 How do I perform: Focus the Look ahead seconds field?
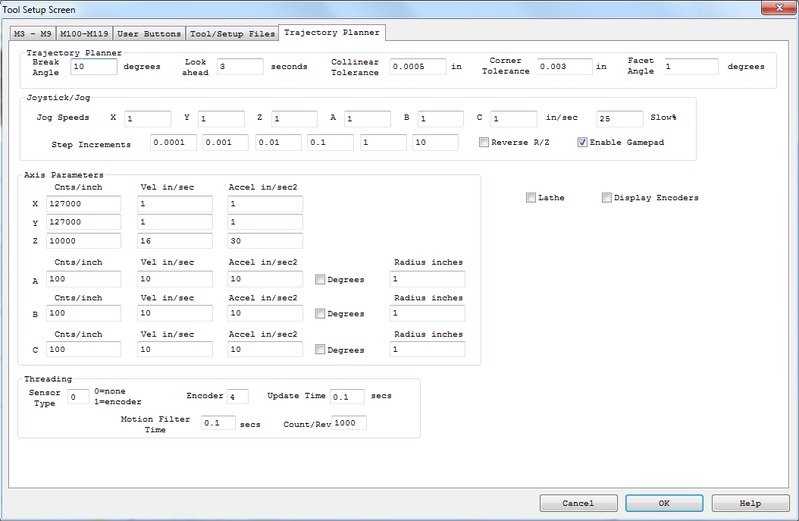tap(239, 67)
